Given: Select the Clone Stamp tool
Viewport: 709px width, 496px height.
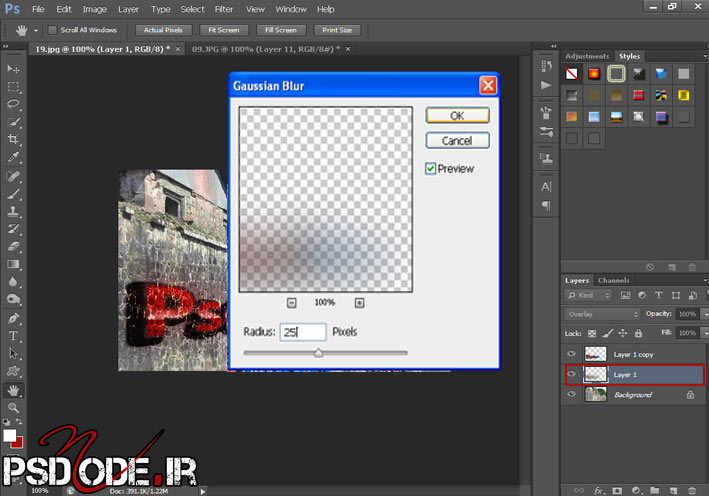Looking at the screenshot, I should coord(13,211).
